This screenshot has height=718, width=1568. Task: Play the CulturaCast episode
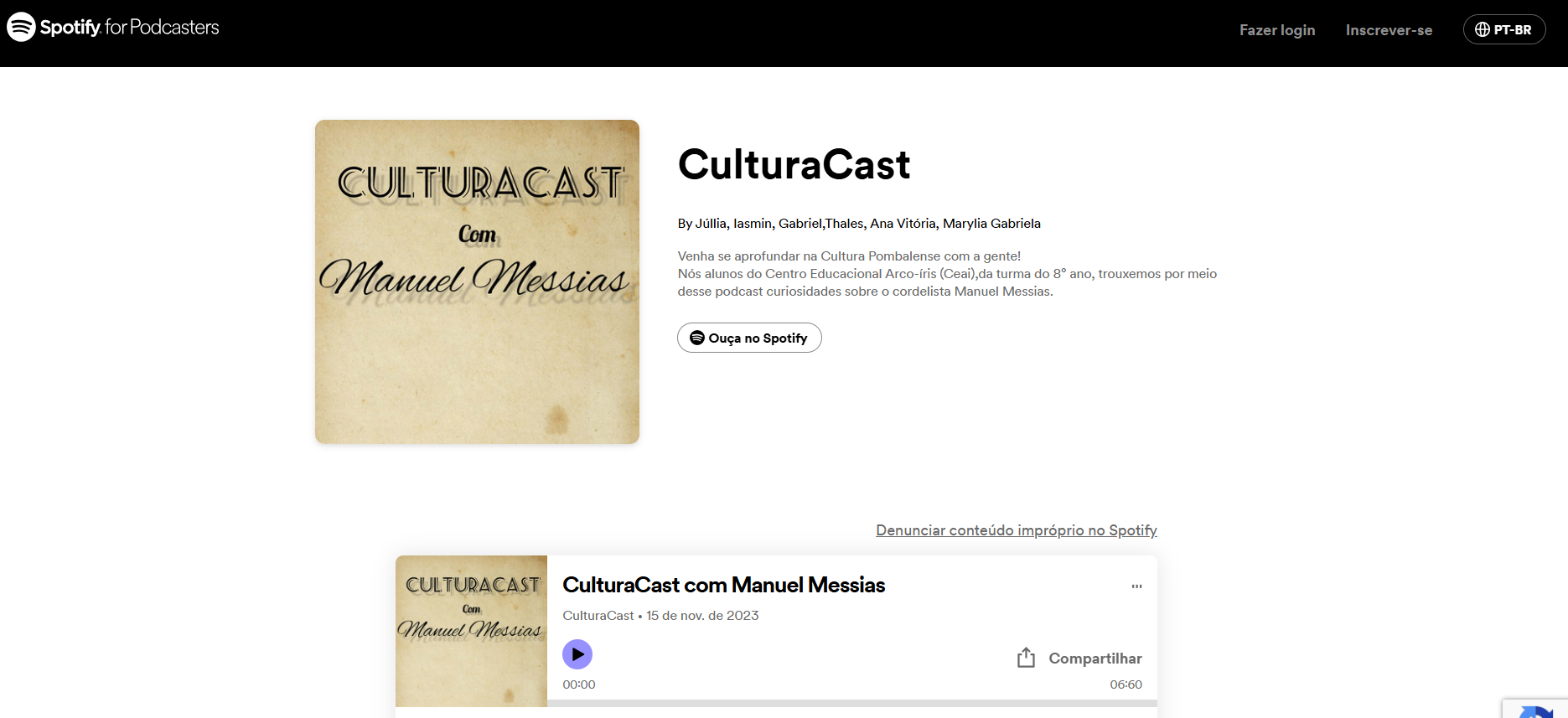(x=577, y=654)
